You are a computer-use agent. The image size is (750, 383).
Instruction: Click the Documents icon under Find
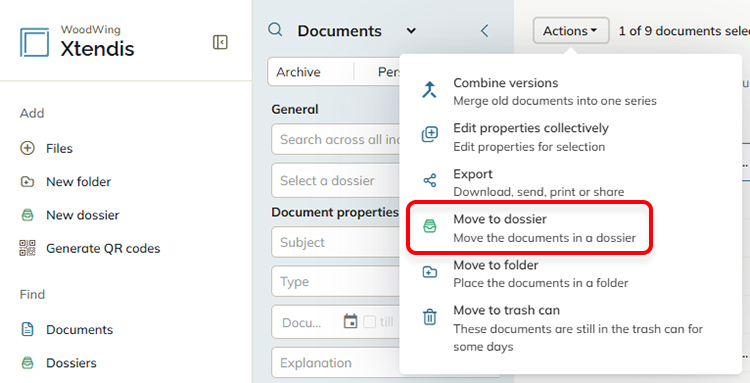(x=27, y=329)
